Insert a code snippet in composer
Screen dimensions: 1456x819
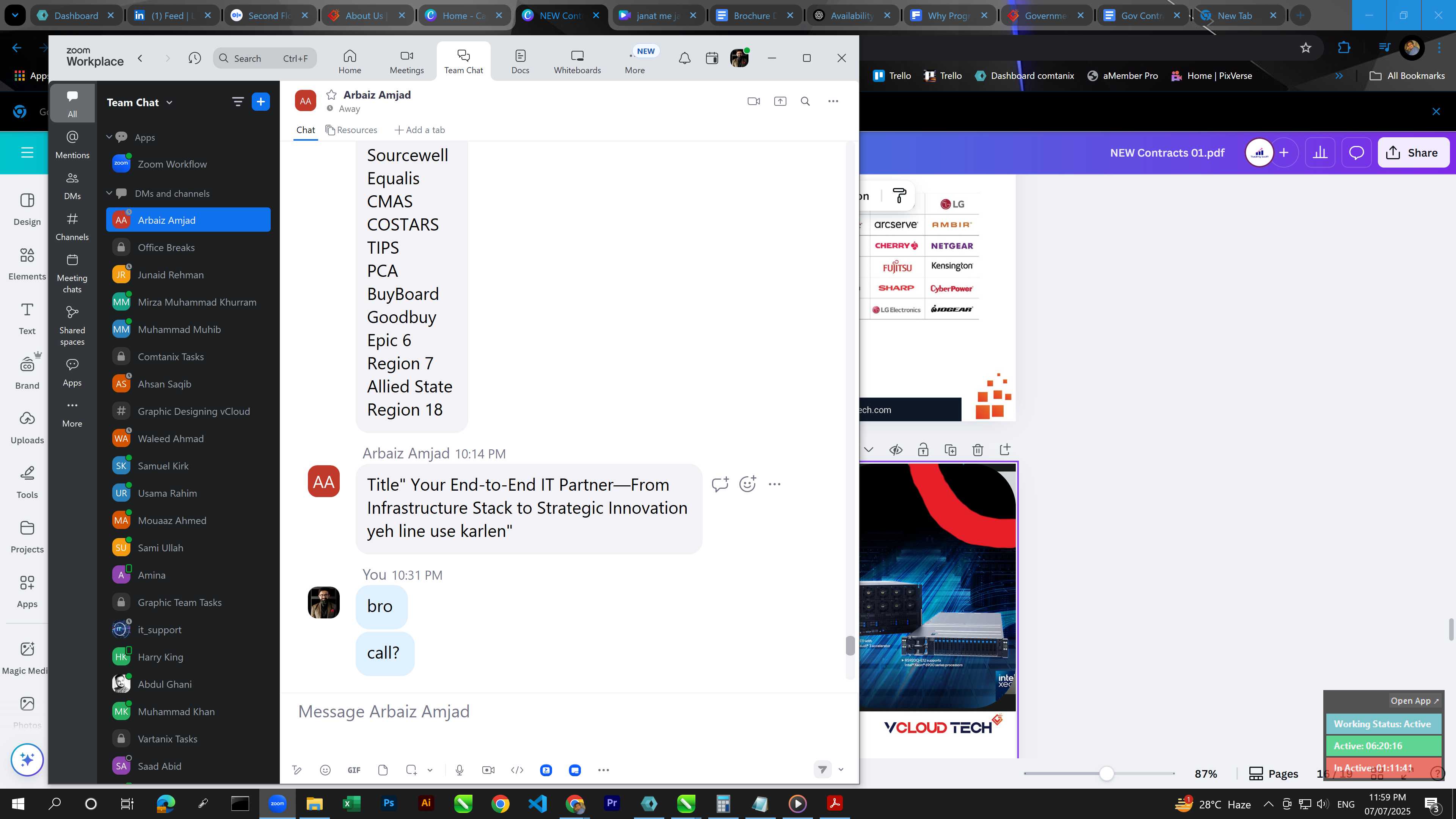517,770
